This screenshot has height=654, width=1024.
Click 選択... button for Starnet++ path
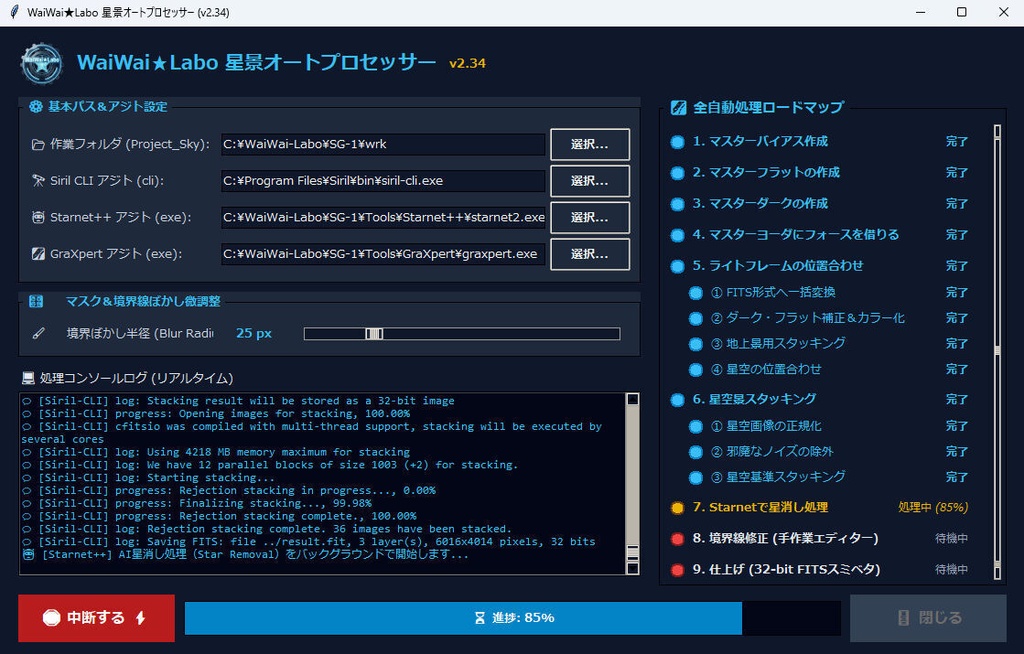click(590, 218)
